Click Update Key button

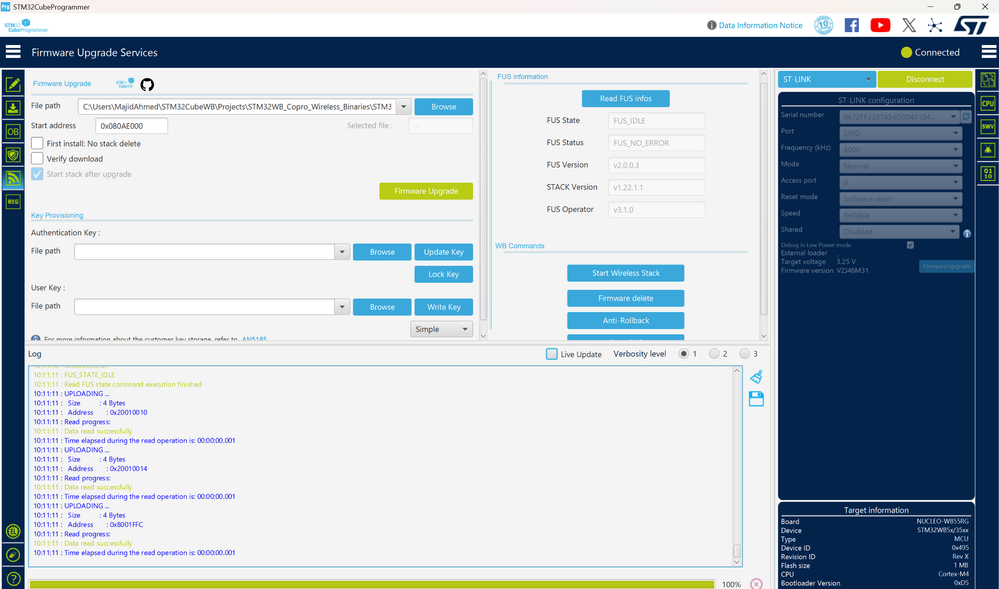click(443, 252)
